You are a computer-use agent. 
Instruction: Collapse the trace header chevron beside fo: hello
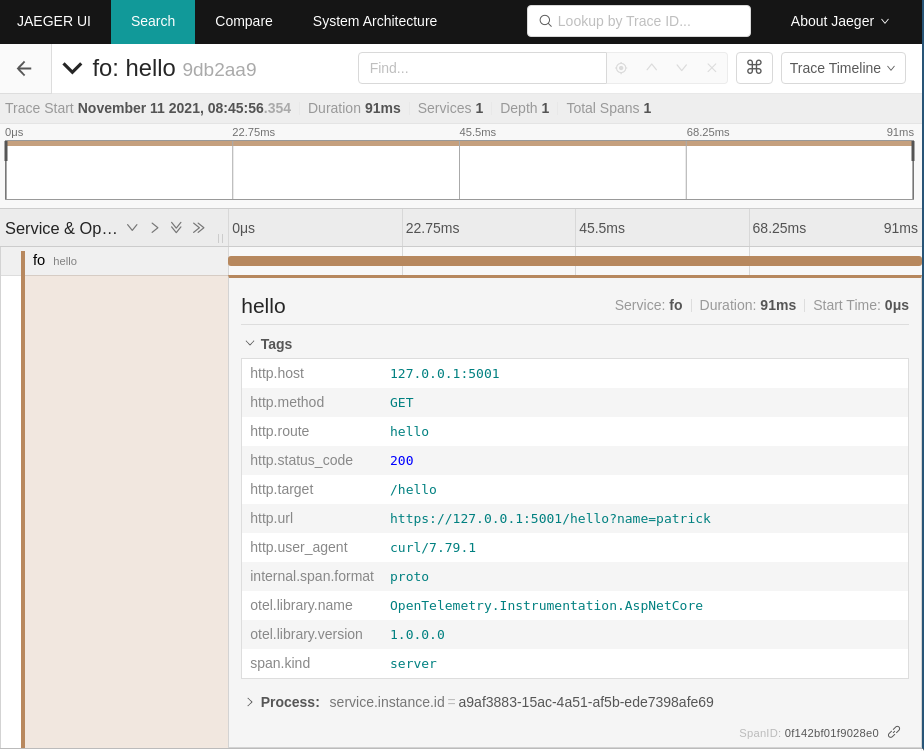(72, 68)
